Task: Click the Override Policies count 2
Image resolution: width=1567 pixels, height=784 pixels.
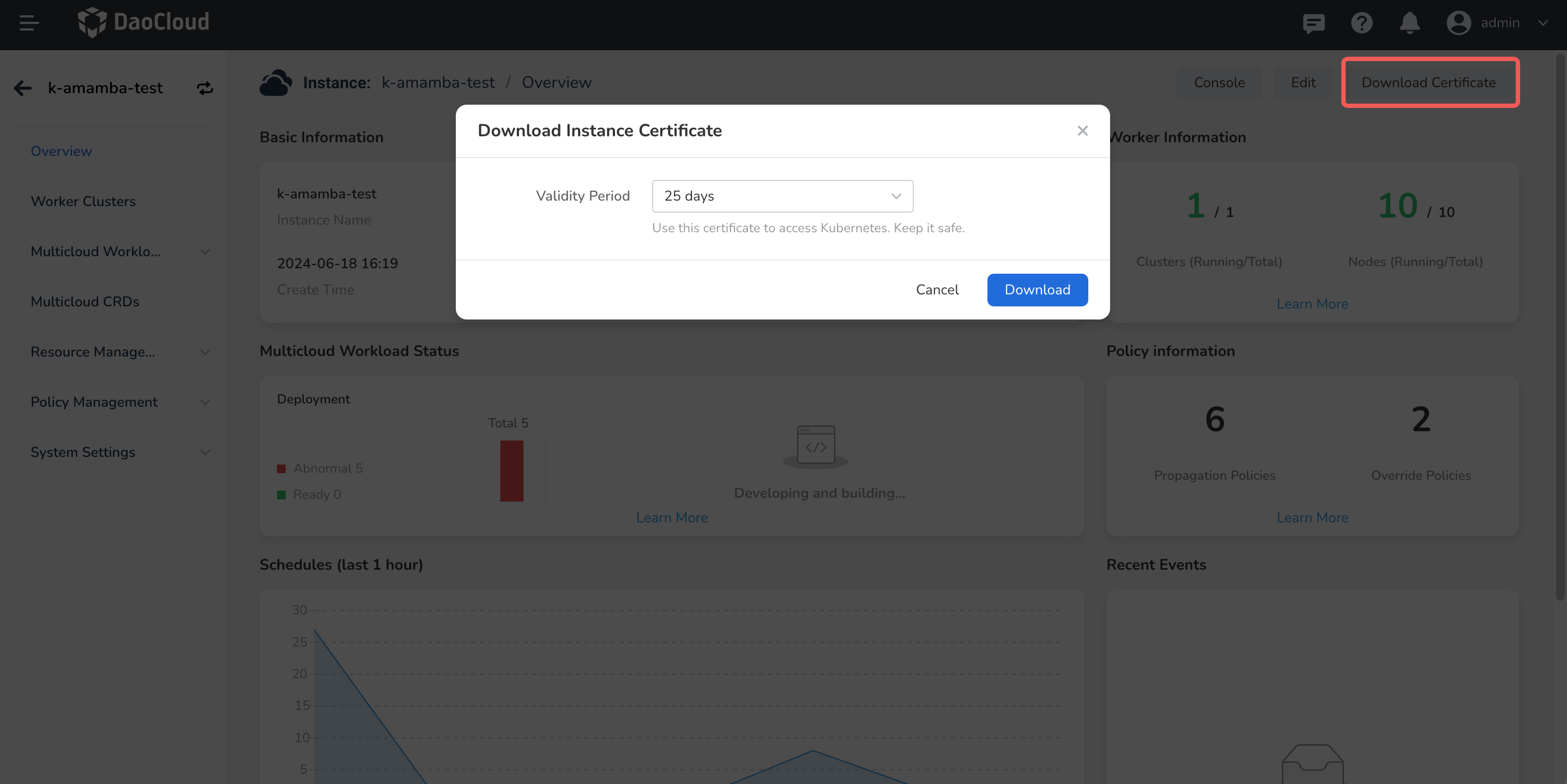Action: [1420, 419]
